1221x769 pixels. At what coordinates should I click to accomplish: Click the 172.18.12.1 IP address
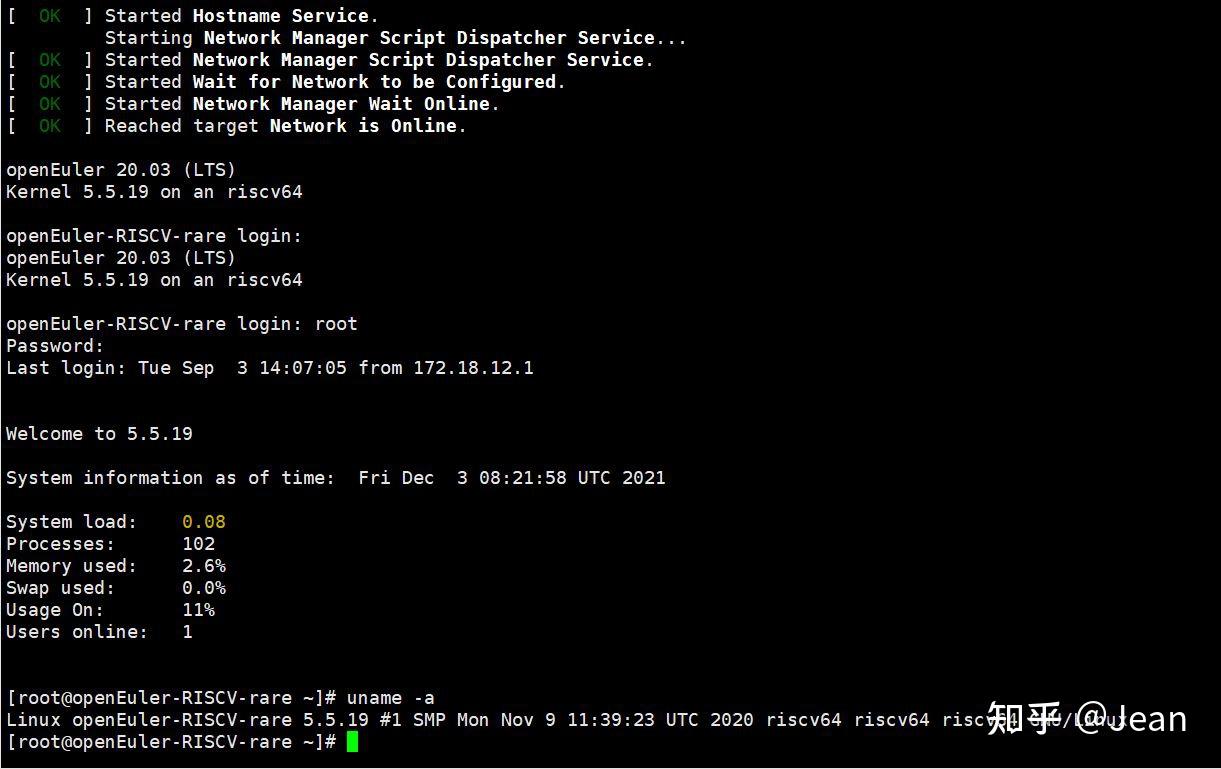coord(474,368)
